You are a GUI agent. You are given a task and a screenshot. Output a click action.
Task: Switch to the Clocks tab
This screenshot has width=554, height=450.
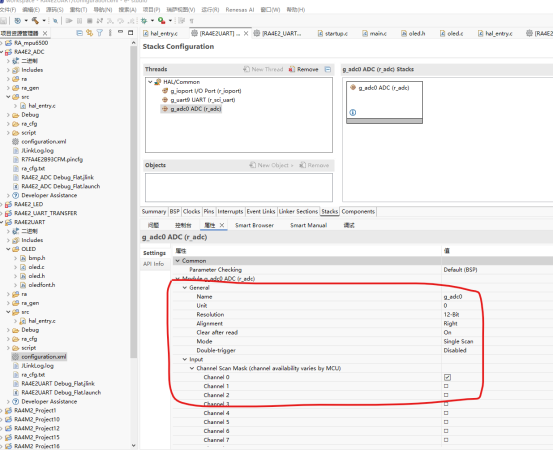(191, 211)
